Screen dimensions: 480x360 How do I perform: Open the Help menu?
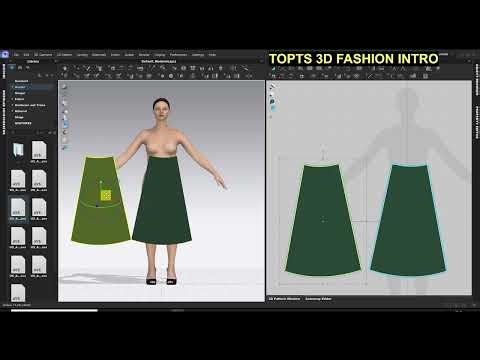pyautogui.click(x=212, y=55)
